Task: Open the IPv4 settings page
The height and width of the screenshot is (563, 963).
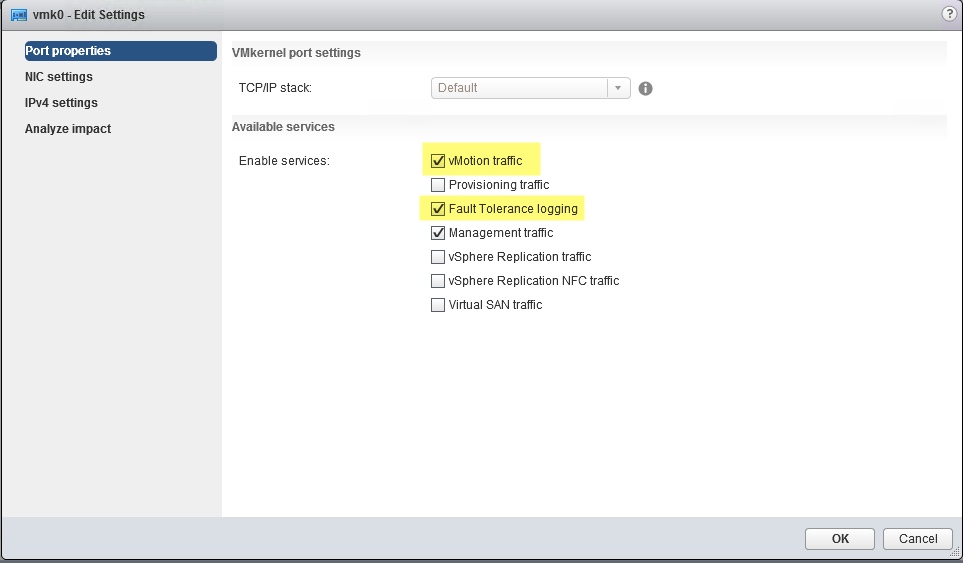Action: (x=61, y=103)
